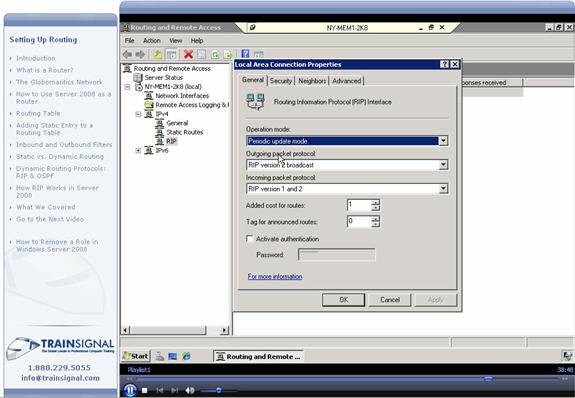Switch to the Advanced tab
This screenshot has height=398, width=575.
(347, 81)
